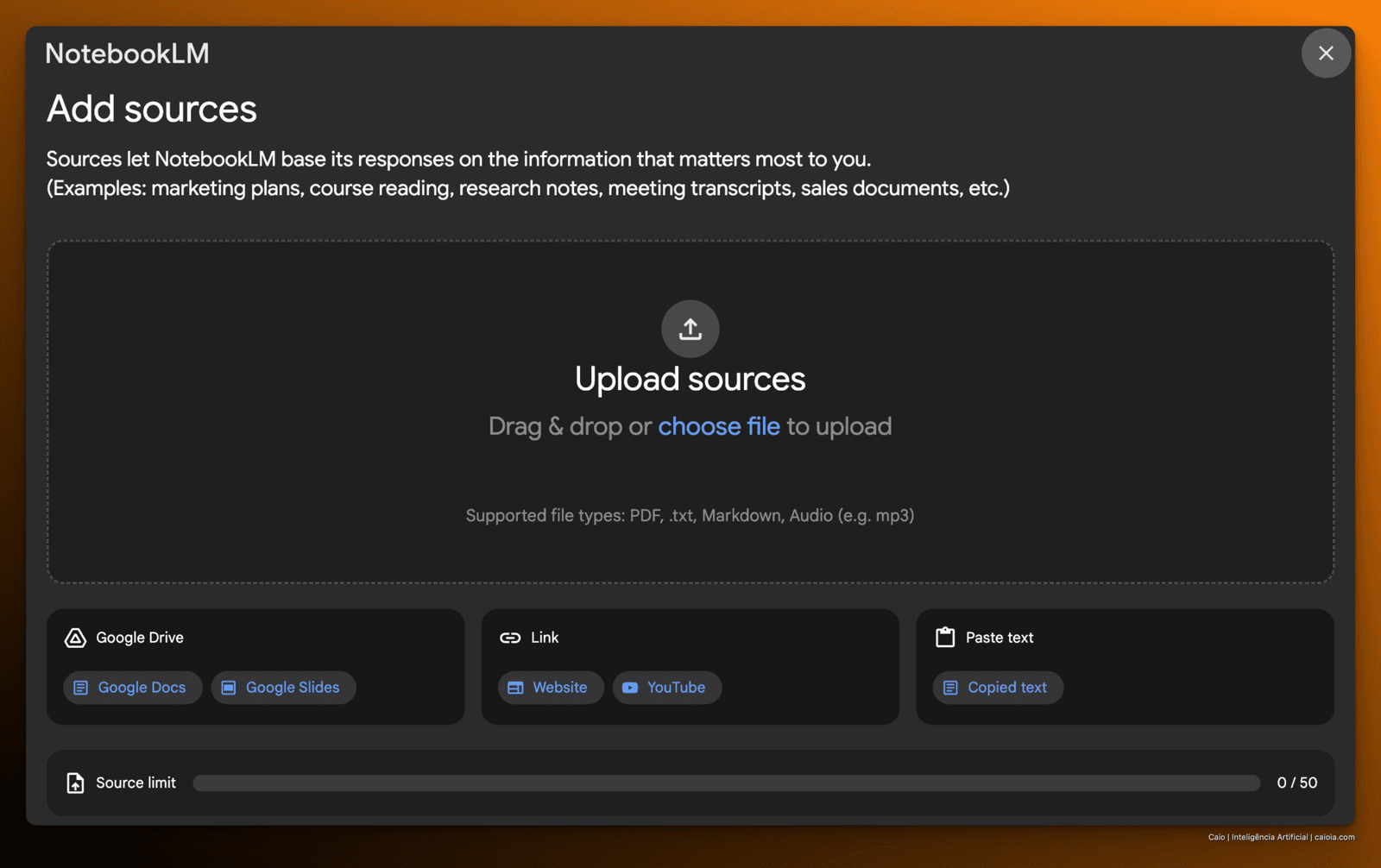
Task: Add a YouTube link source
Action: 666,688
